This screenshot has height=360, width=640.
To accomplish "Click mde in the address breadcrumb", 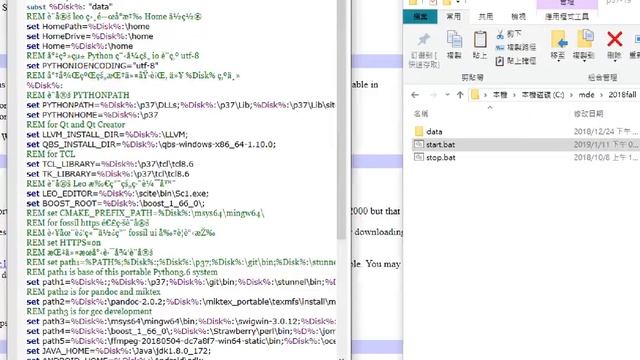I will [x=587, y=95].
